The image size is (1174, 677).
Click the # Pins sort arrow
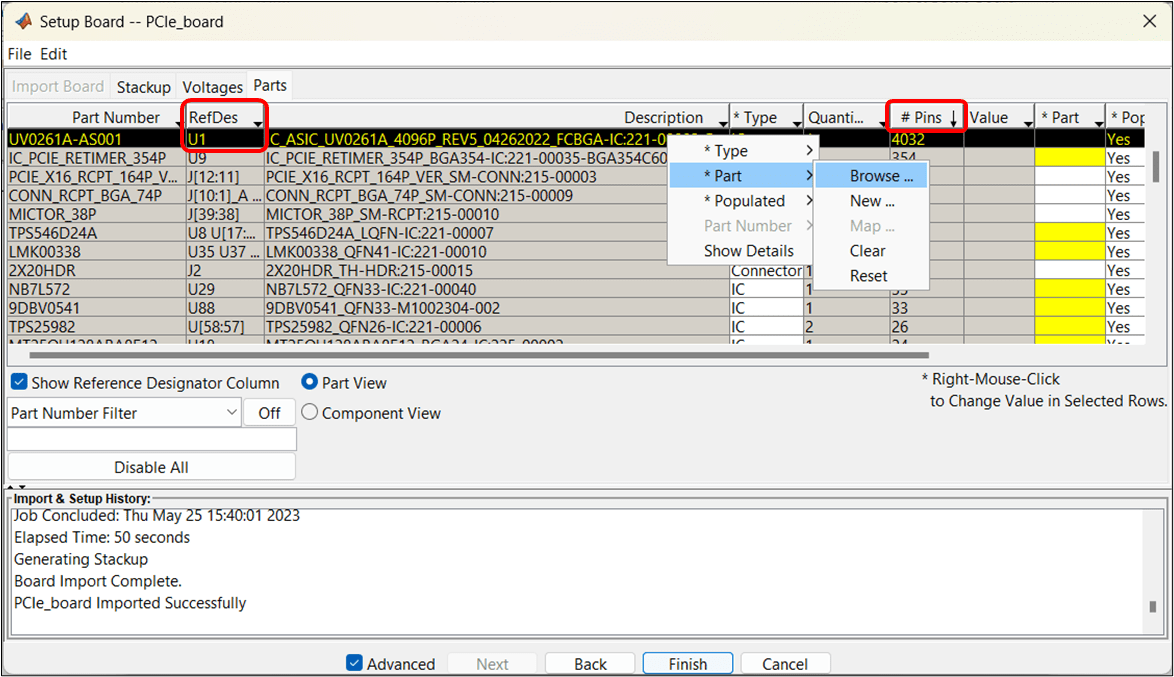click(953, 118)
